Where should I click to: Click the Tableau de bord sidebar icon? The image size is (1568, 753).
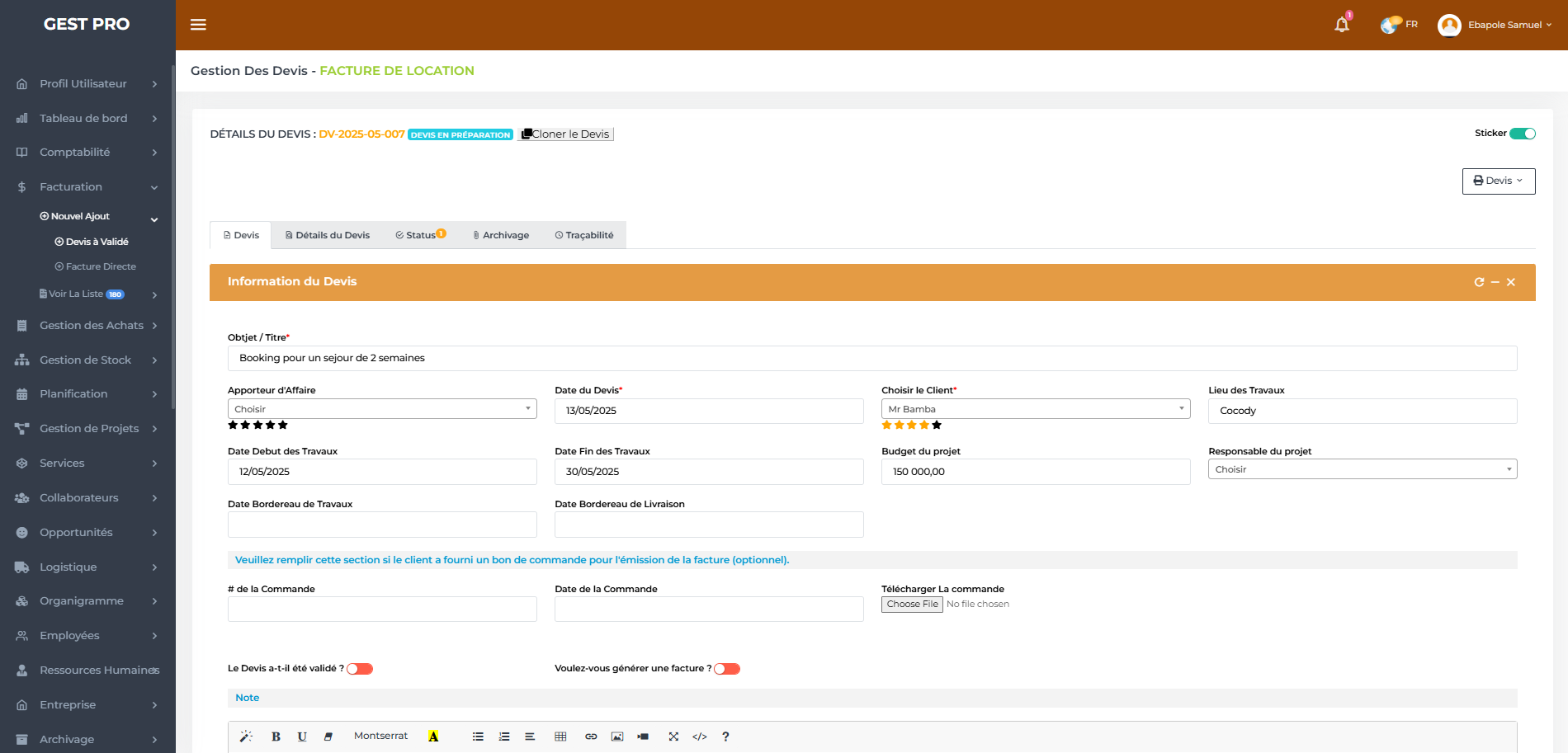coord(22,119)
